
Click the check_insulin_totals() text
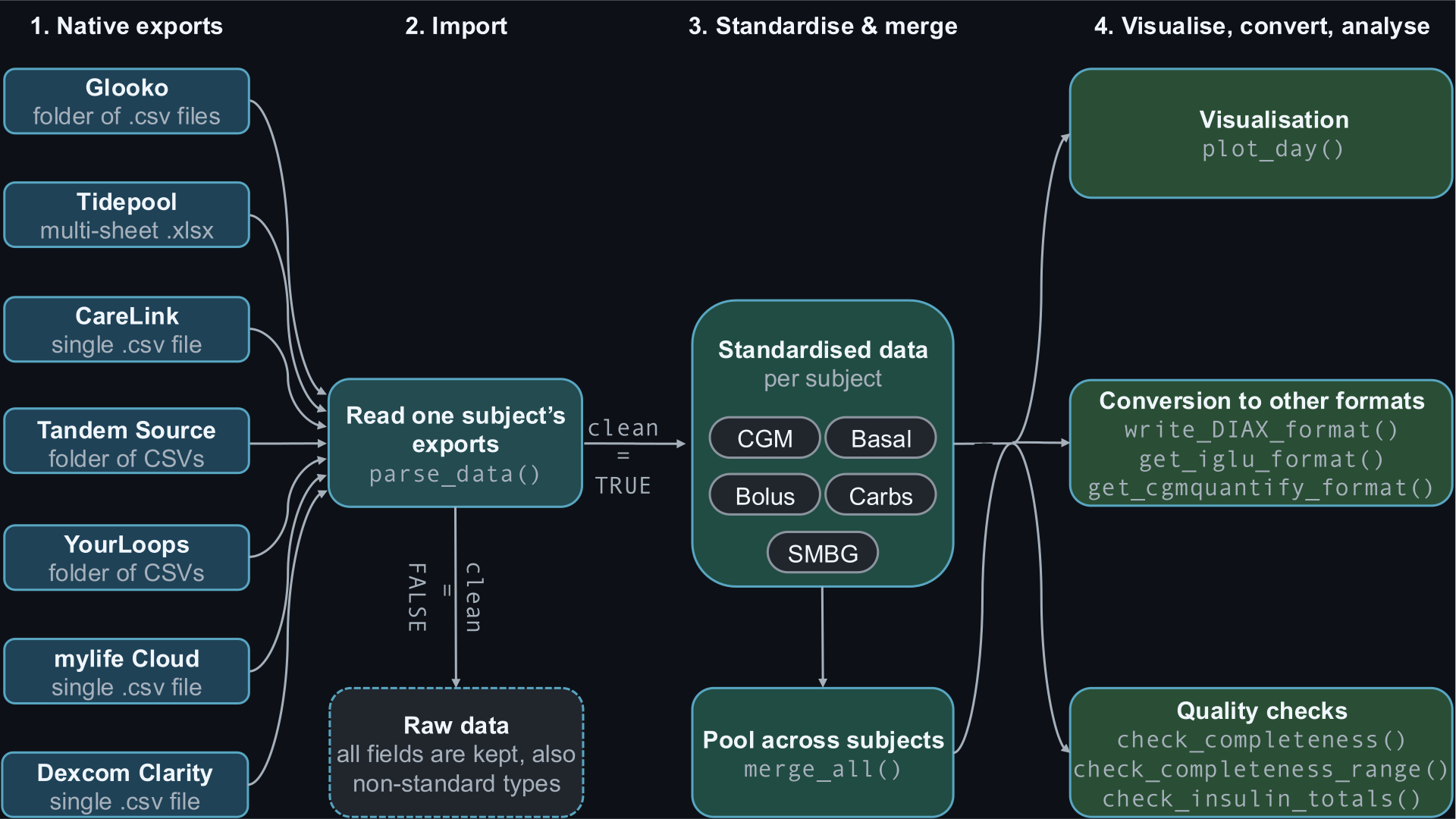(1261, 799)
